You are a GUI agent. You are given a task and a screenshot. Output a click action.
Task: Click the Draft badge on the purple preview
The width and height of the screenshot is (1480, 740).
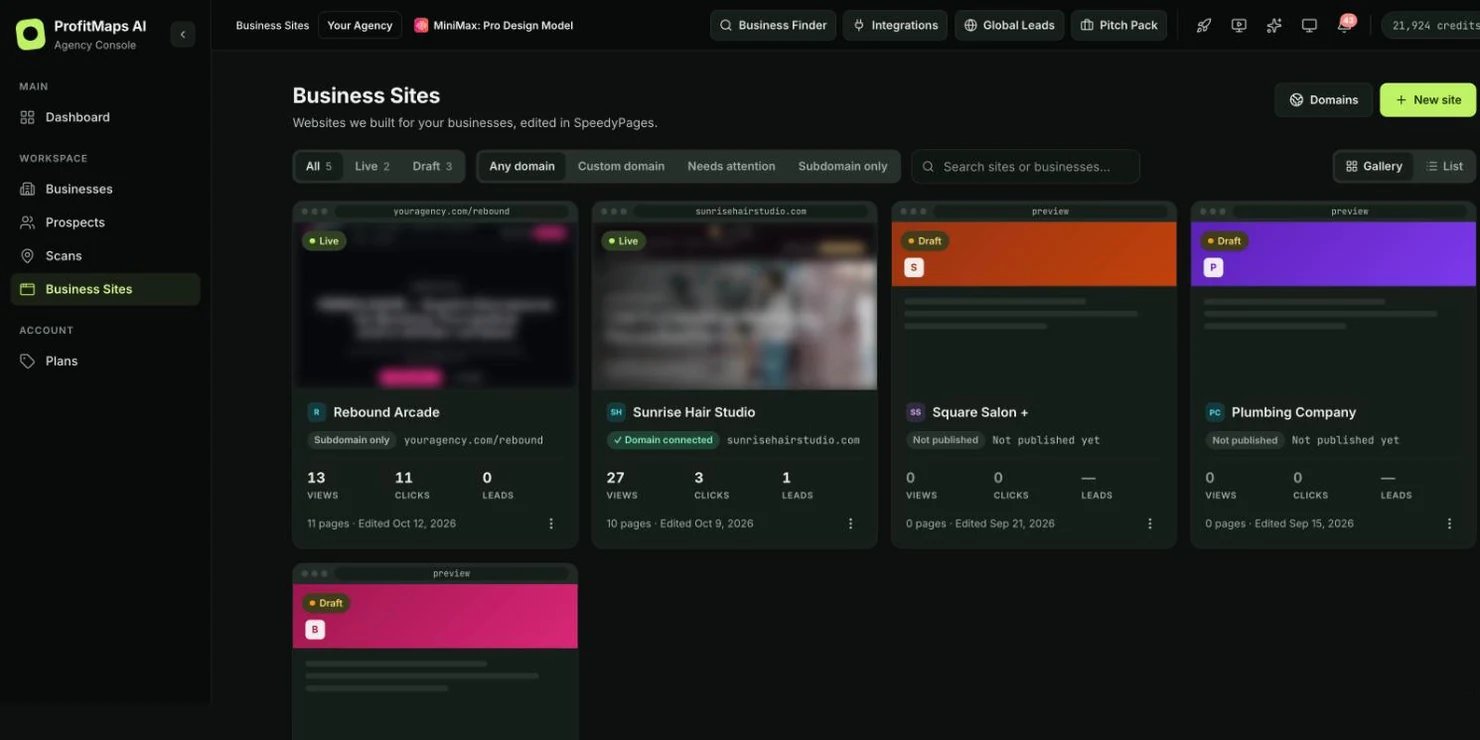click(1225, 241)
